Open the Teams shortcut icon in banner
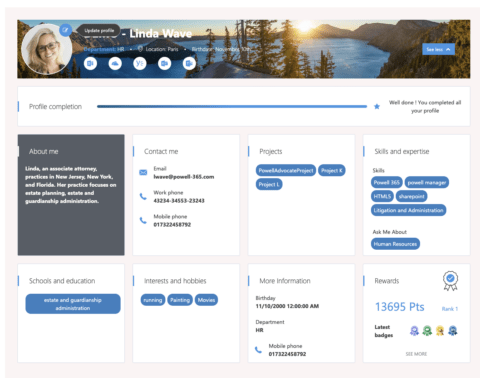The width and height of the screenshot is (480, 378). 189,63
